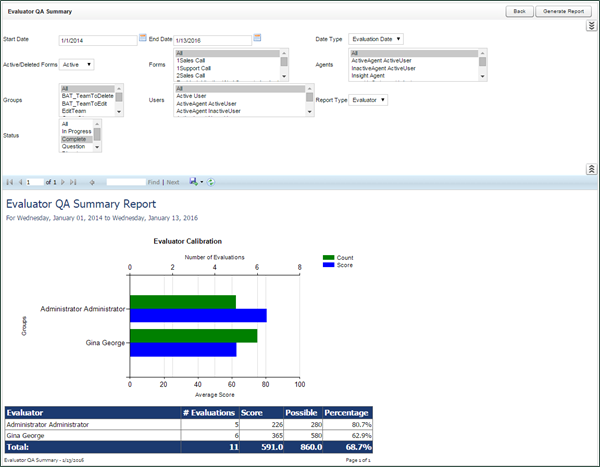600x467 pixels.
Task: Refresh the report with green icon
Action: (x=211, y=183)
